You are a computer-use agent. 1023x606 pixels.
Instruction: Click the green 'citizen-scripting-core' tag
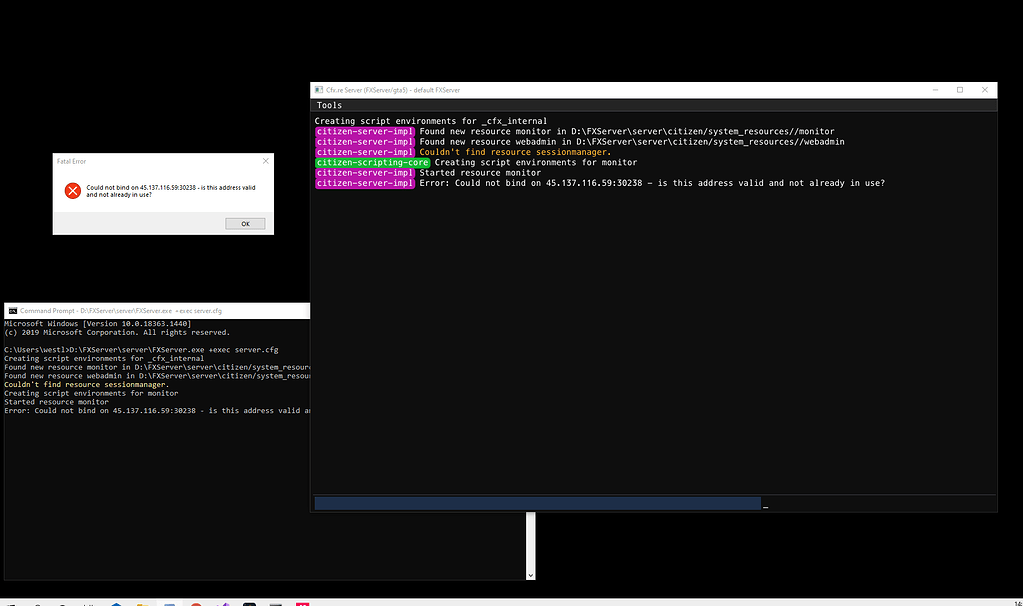372,162
